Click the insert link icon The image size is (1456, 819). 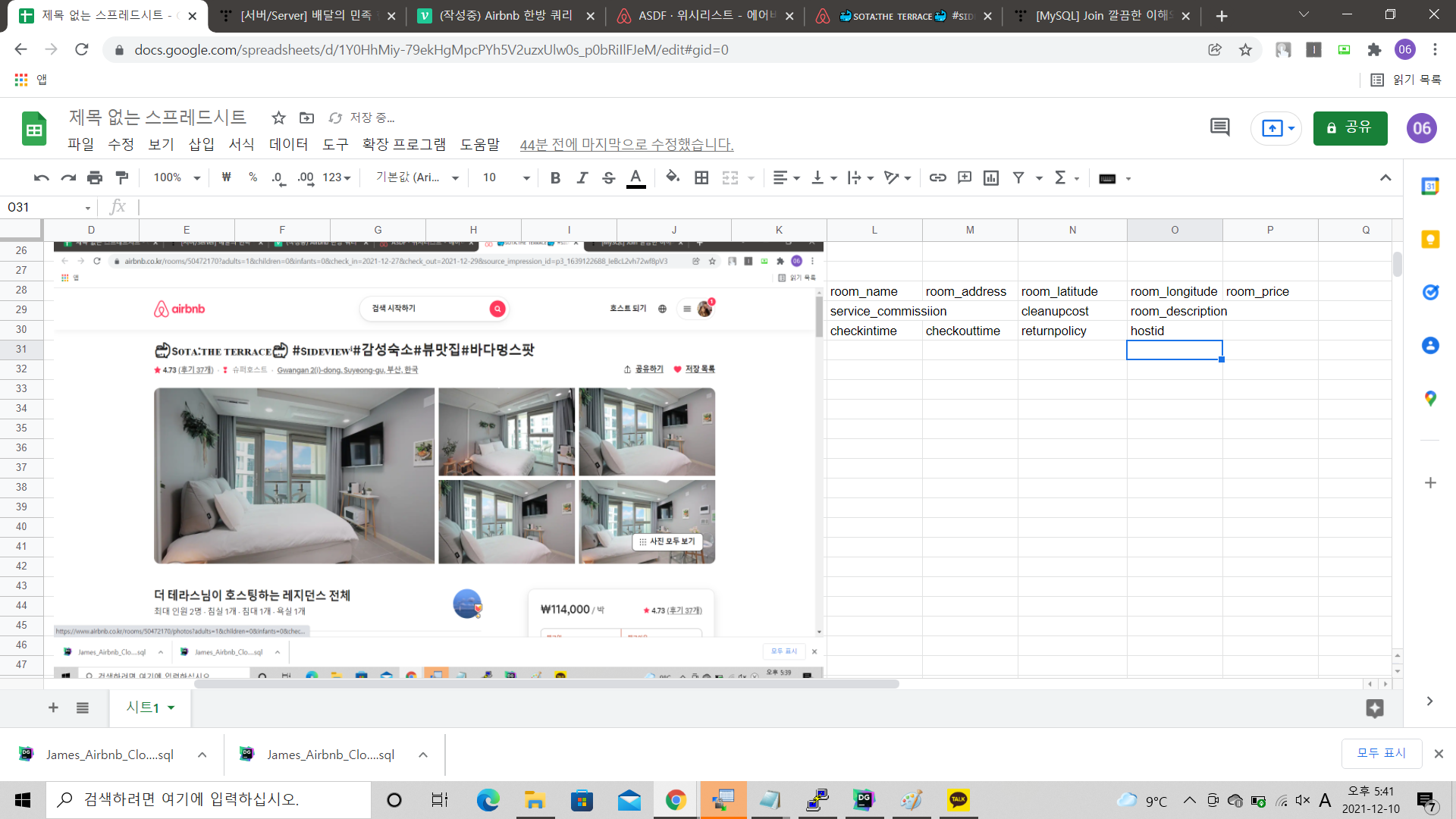pyautogui.click(x=937, y=177)
